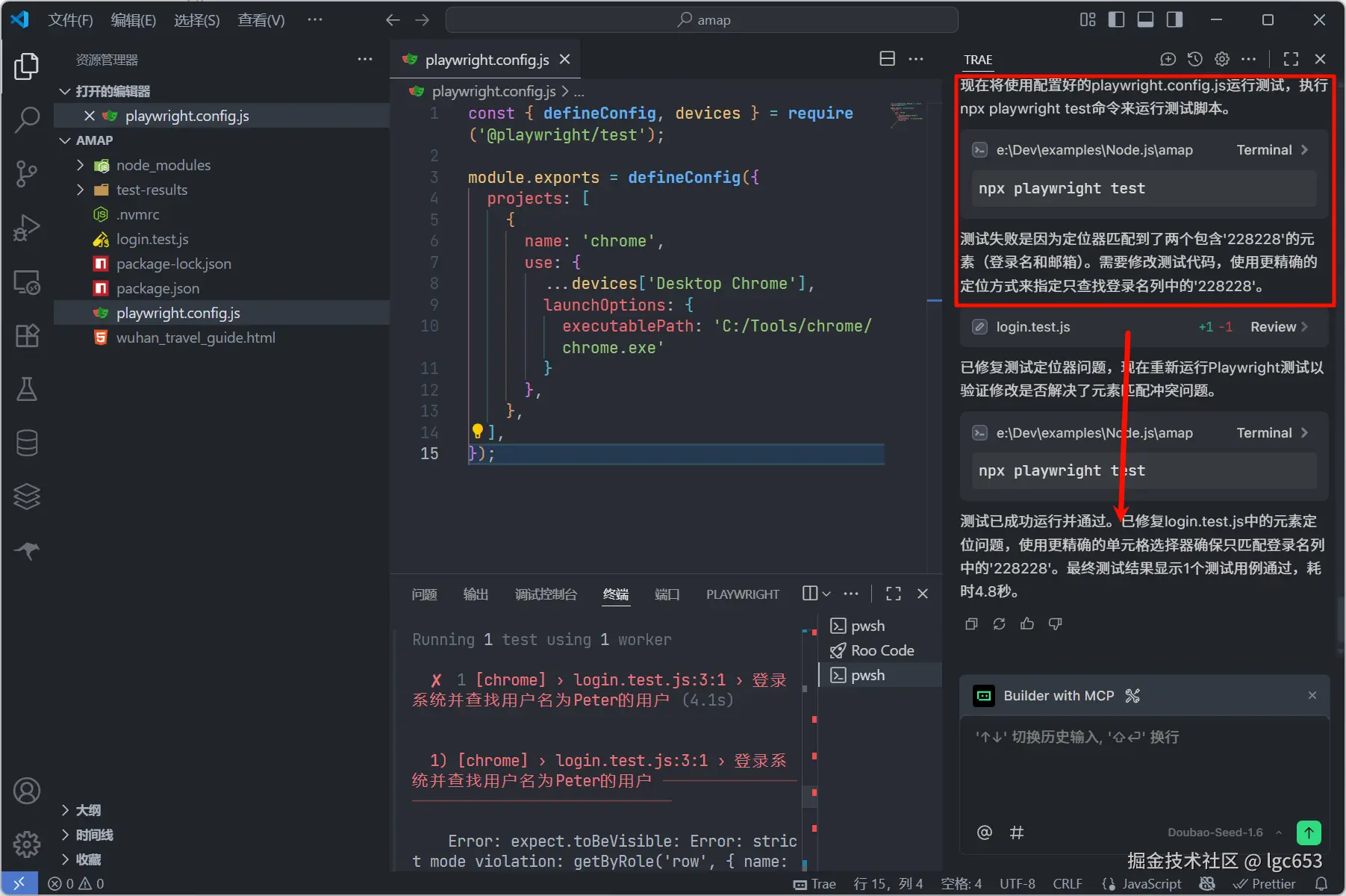Expand the node_modules folder

(x=80, y=165)
